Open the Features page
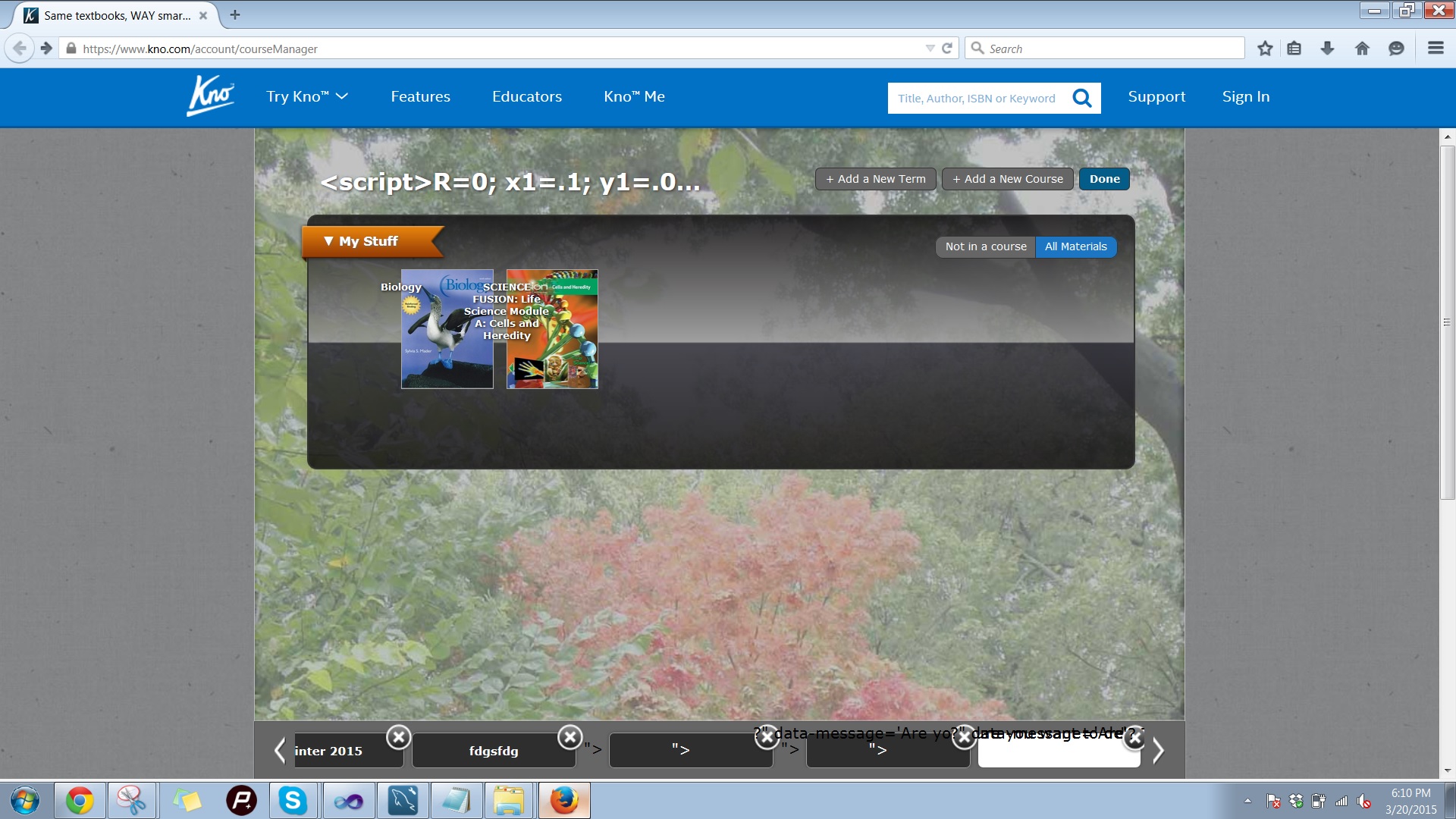The image size is (1456, 819). point(420,96)
